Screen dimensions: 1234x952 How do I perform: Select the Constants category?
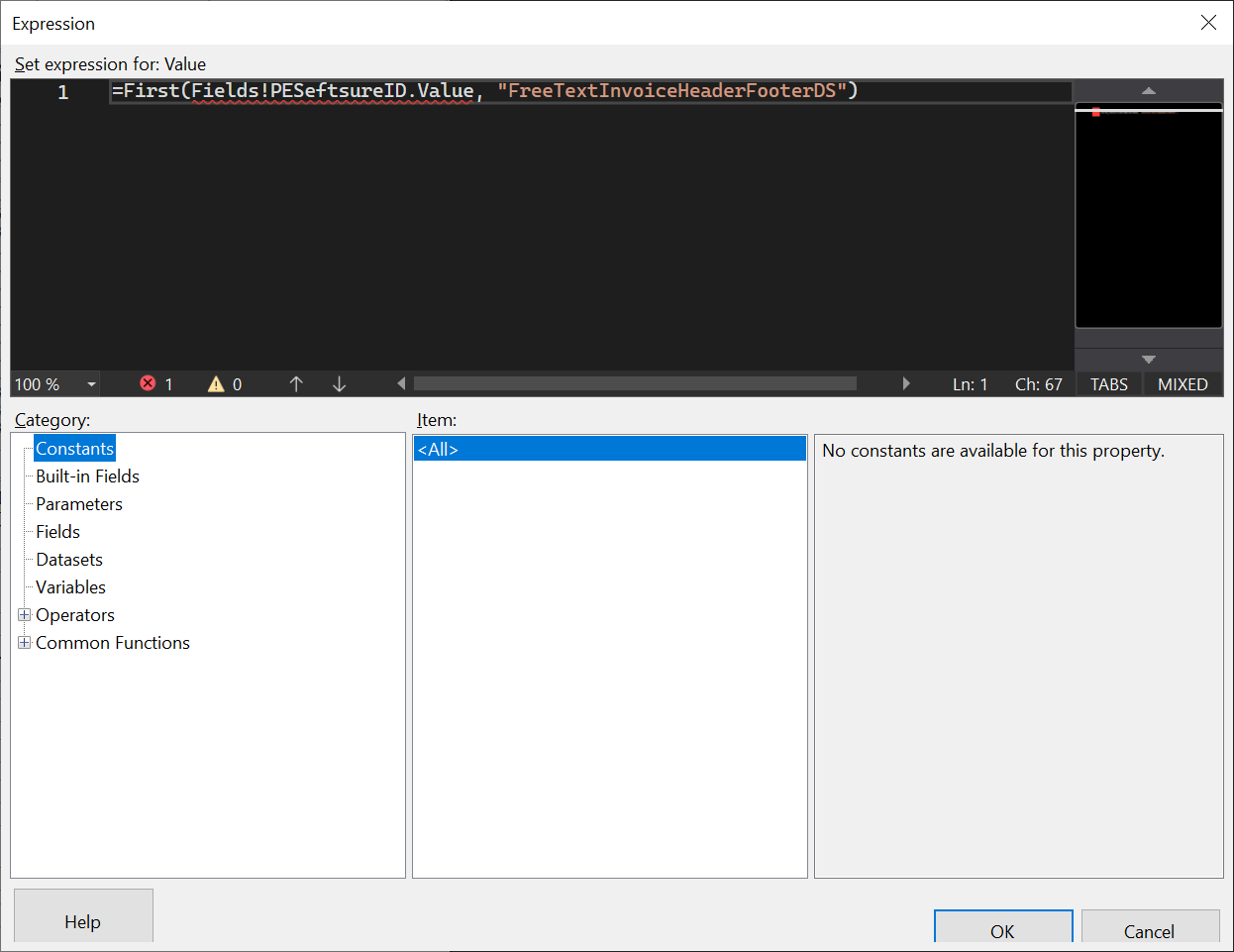pyautogui.click(x=75, y=449)
